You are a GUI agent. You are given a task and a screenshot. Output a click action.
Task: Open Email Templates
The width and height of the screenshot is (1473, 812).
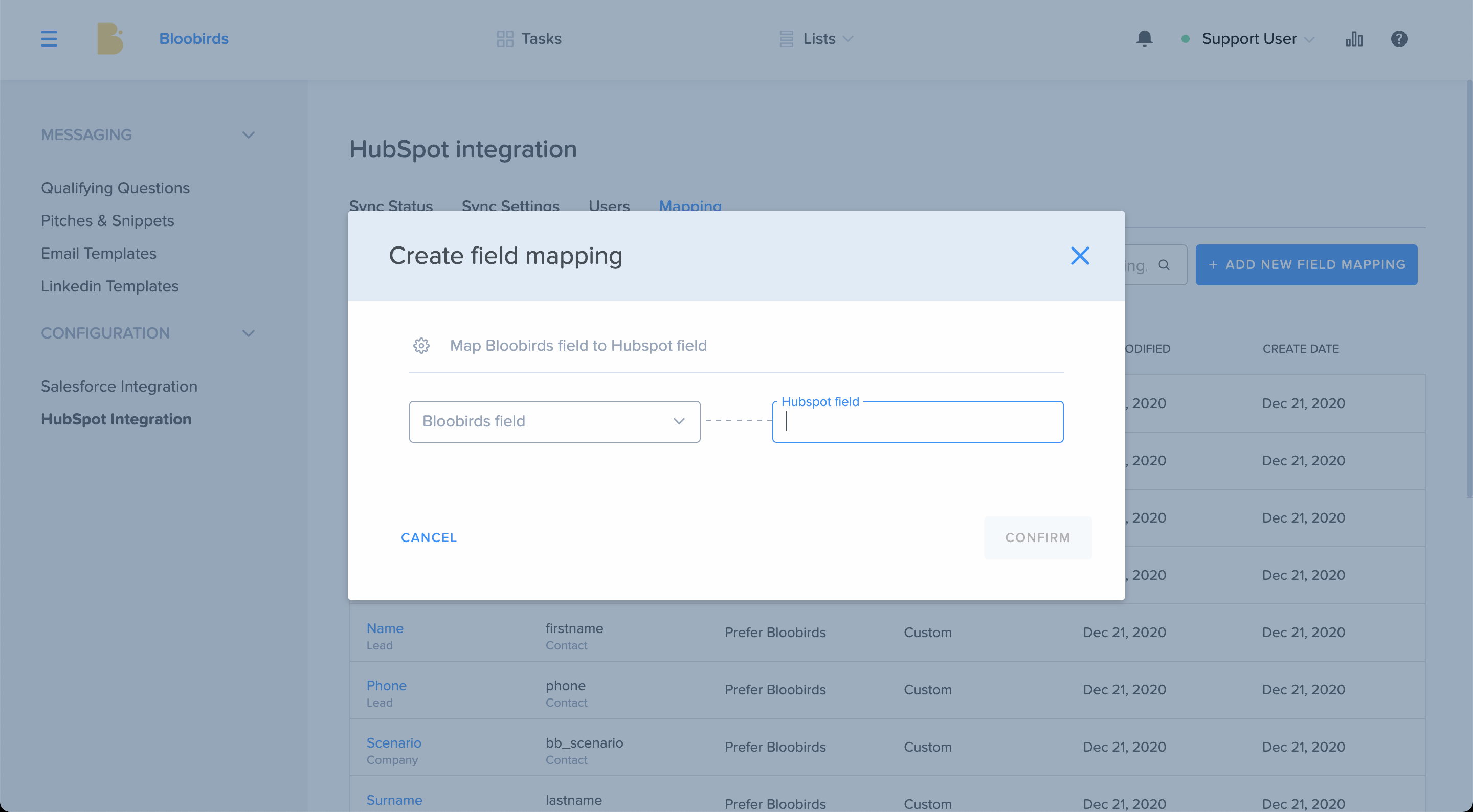point(99,253)
